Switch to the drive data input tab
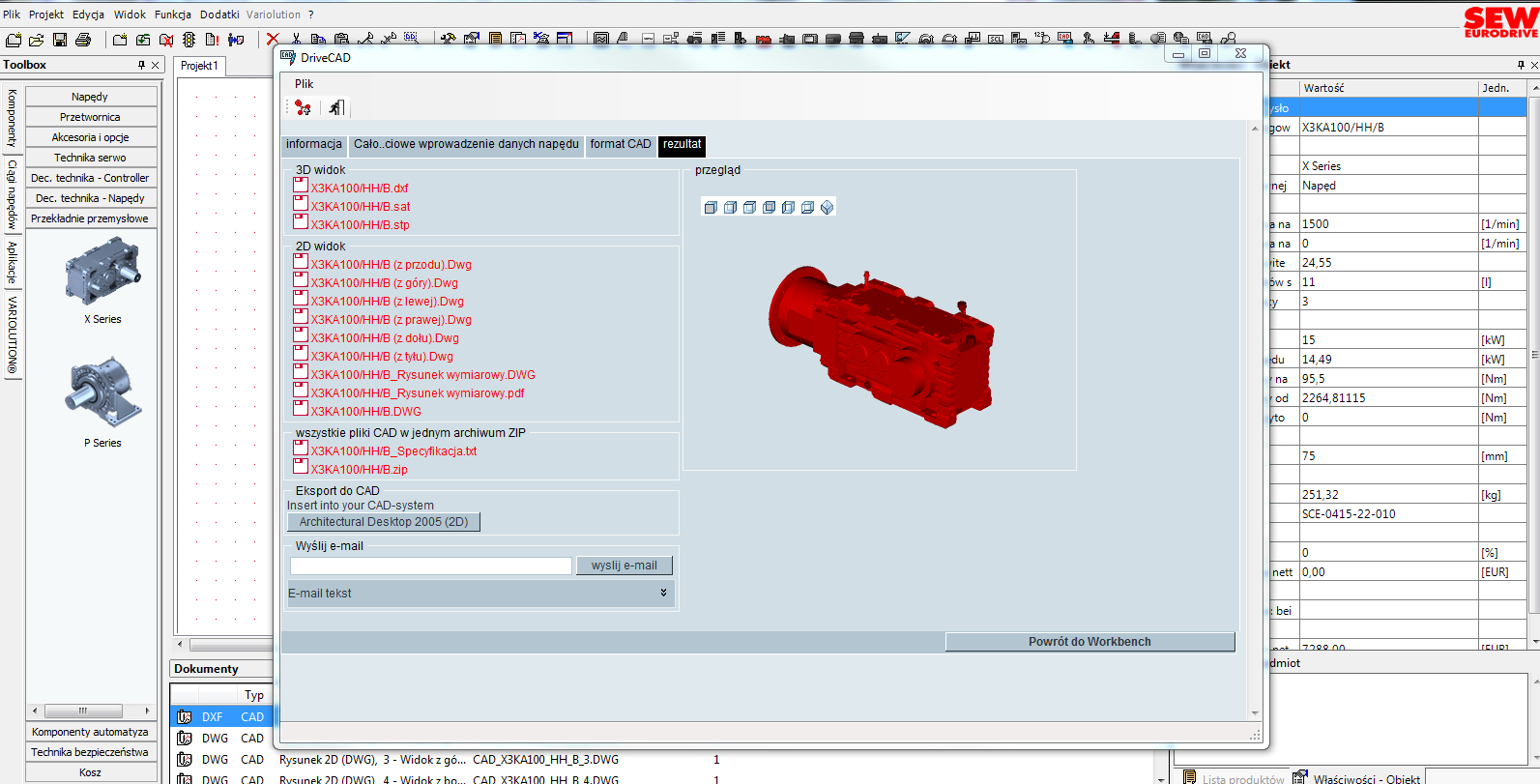Image resolution: width=1540 pixels, height=784 pixels. tap(466, 145)
